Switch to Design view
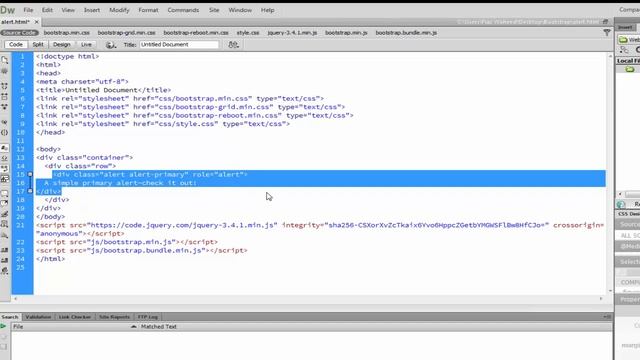Image resolution: width=640 pixels, height=360 pixels. pos(62,44)
